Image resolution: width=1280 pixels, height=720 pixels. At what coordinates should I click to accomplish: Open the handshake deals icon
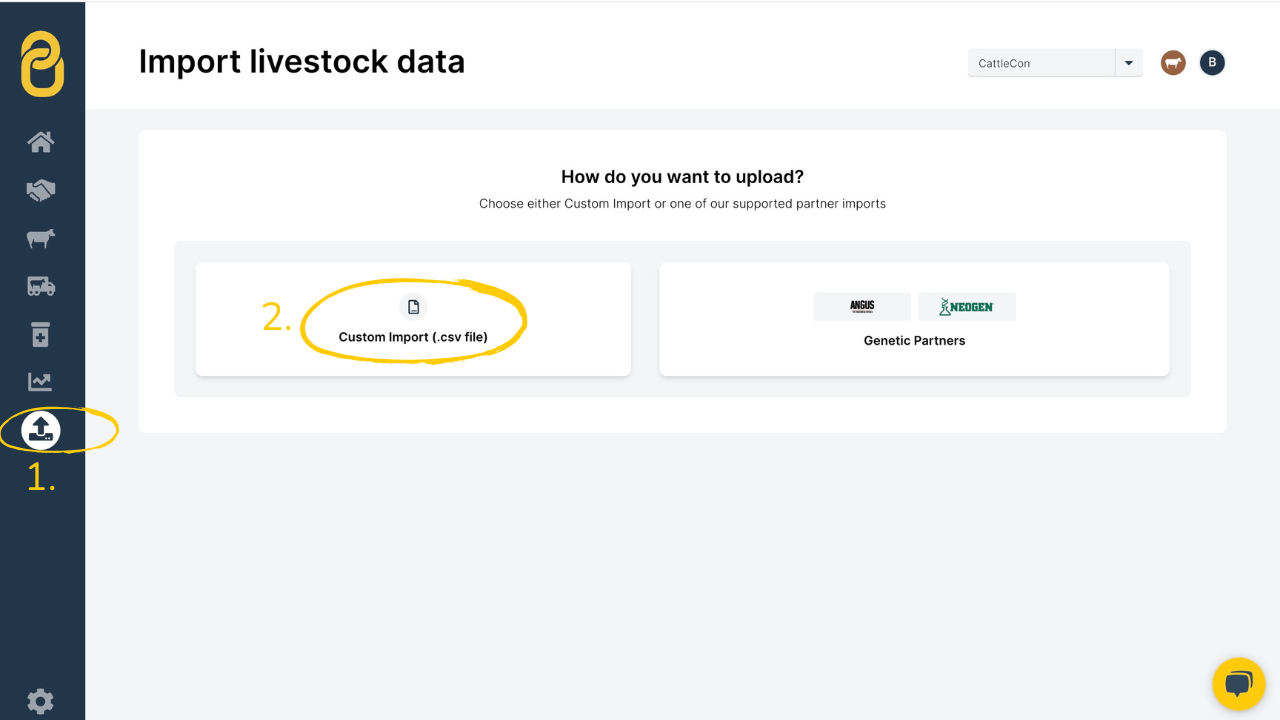(41, 190)
